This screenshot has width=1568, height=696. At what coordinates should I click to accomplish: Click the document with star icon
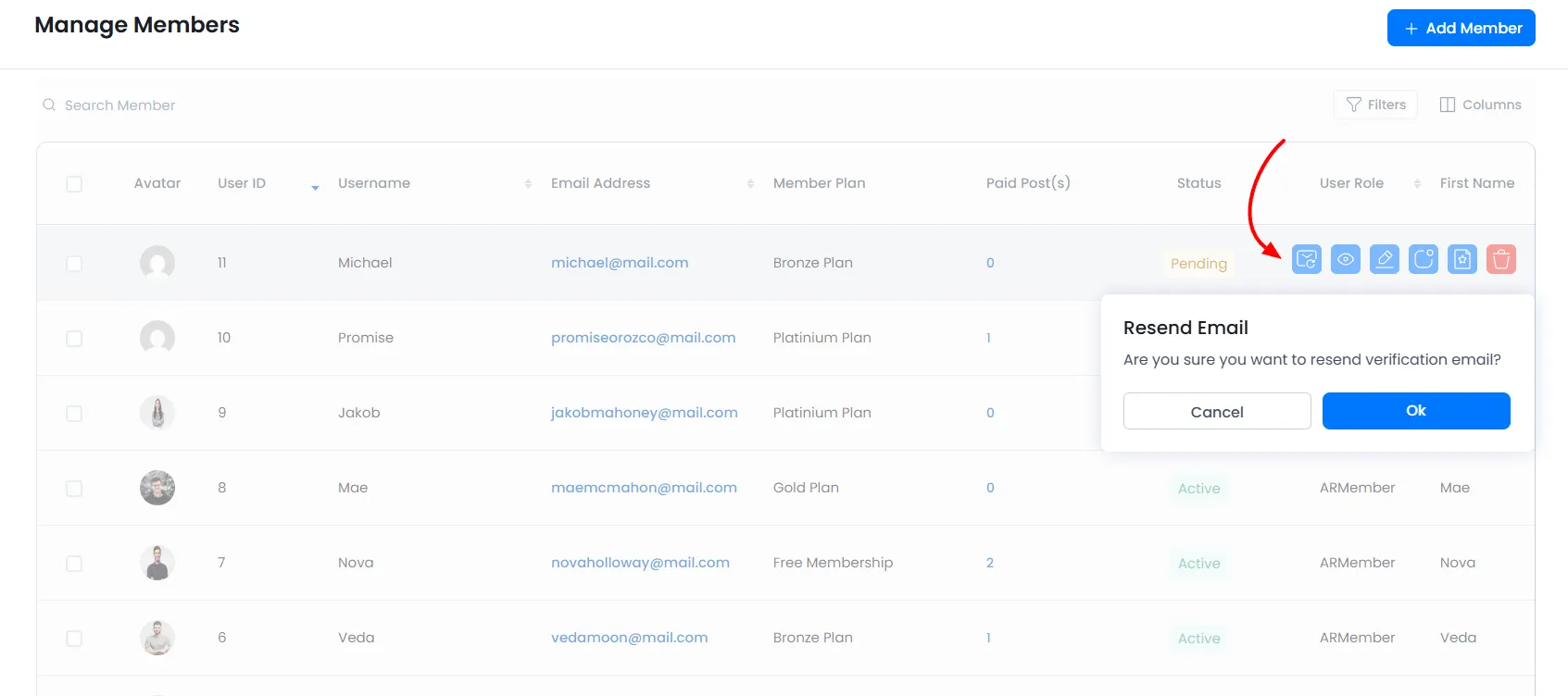tap(1461, 259)
